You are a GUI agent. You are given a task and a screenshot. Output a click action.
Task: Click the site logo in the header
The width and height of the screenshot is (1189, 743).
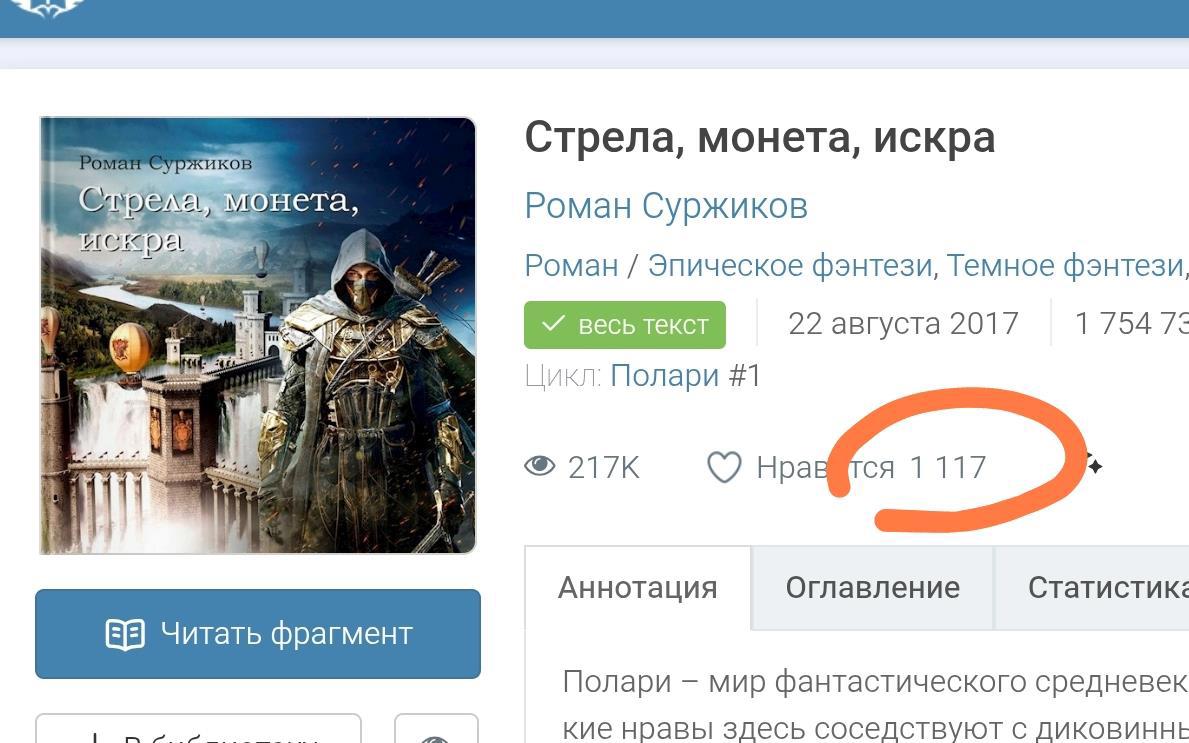(45, 8)
